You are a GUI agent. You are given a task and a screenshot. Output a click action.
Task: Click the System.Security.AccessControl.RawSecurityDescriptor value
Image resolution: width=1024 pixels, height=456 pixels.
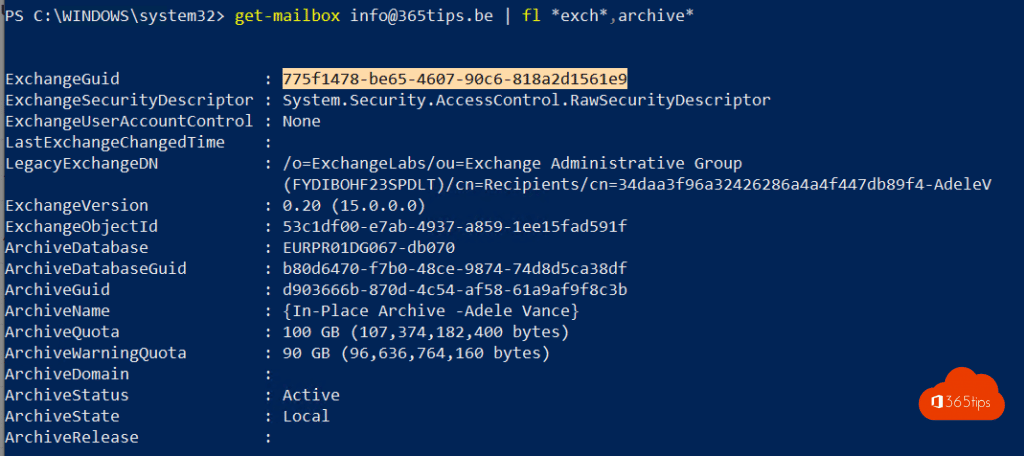pos(526,100)
